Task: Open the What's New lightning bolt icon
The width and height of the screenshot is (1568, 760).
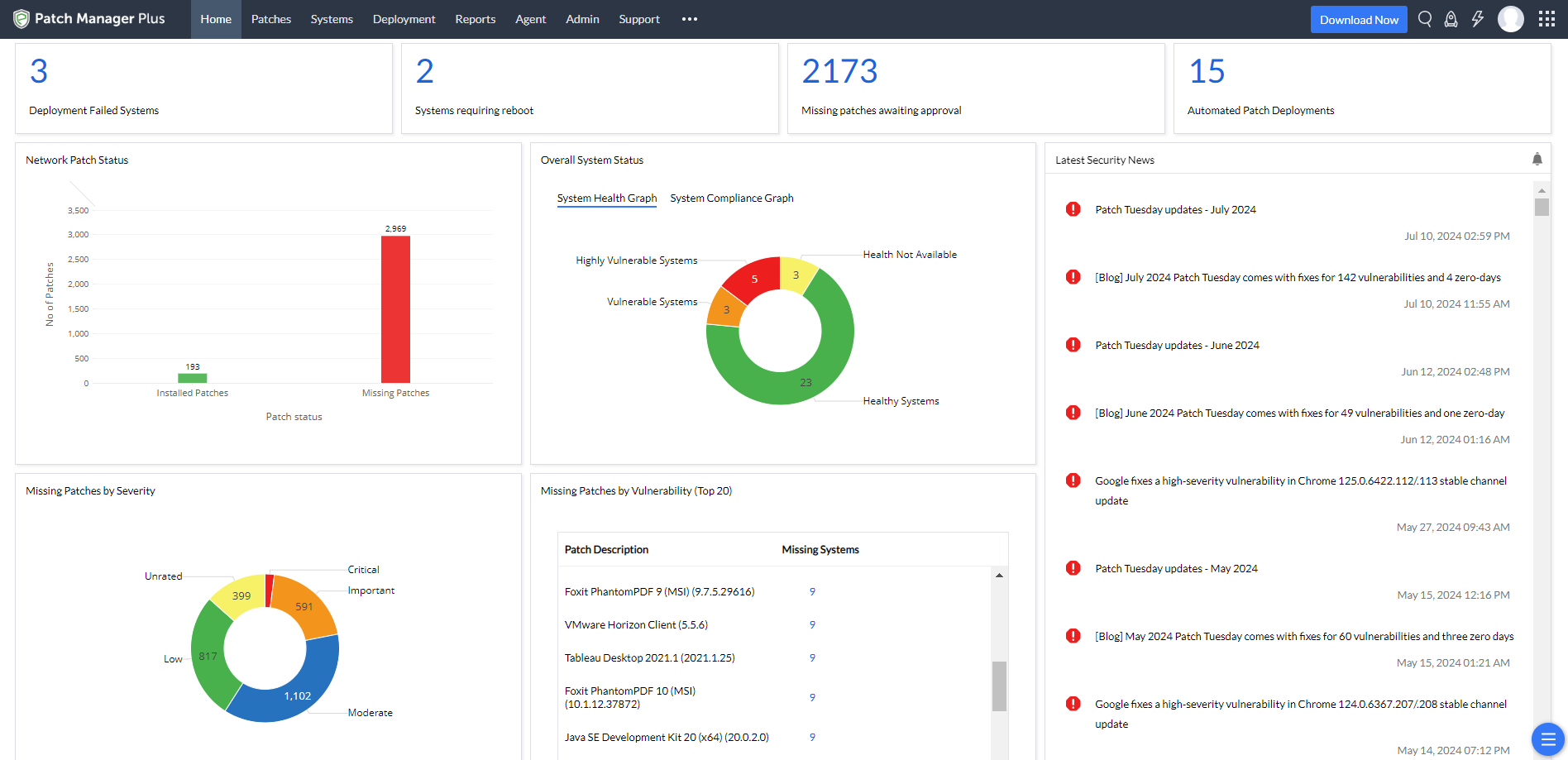Action: point(1478,18)
